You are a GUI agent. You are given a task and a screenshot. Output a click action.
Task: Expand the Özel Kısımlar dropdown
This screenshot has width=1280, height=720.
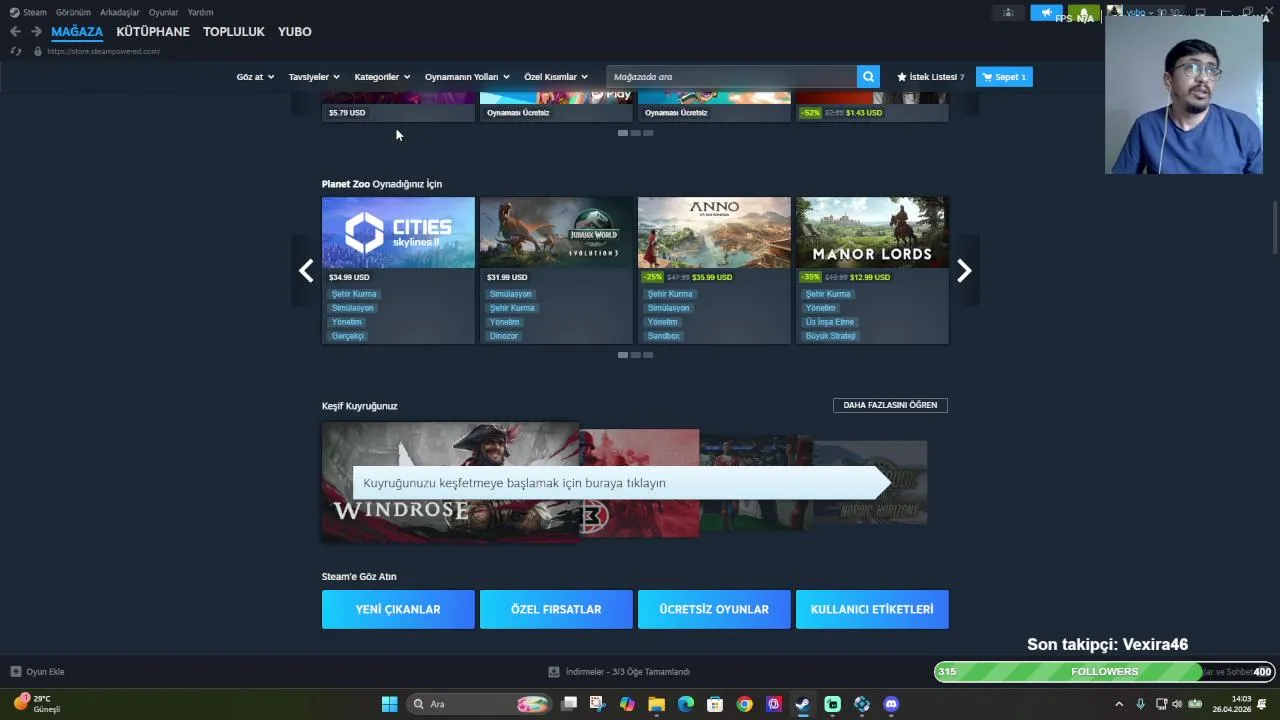pos(556,77)
